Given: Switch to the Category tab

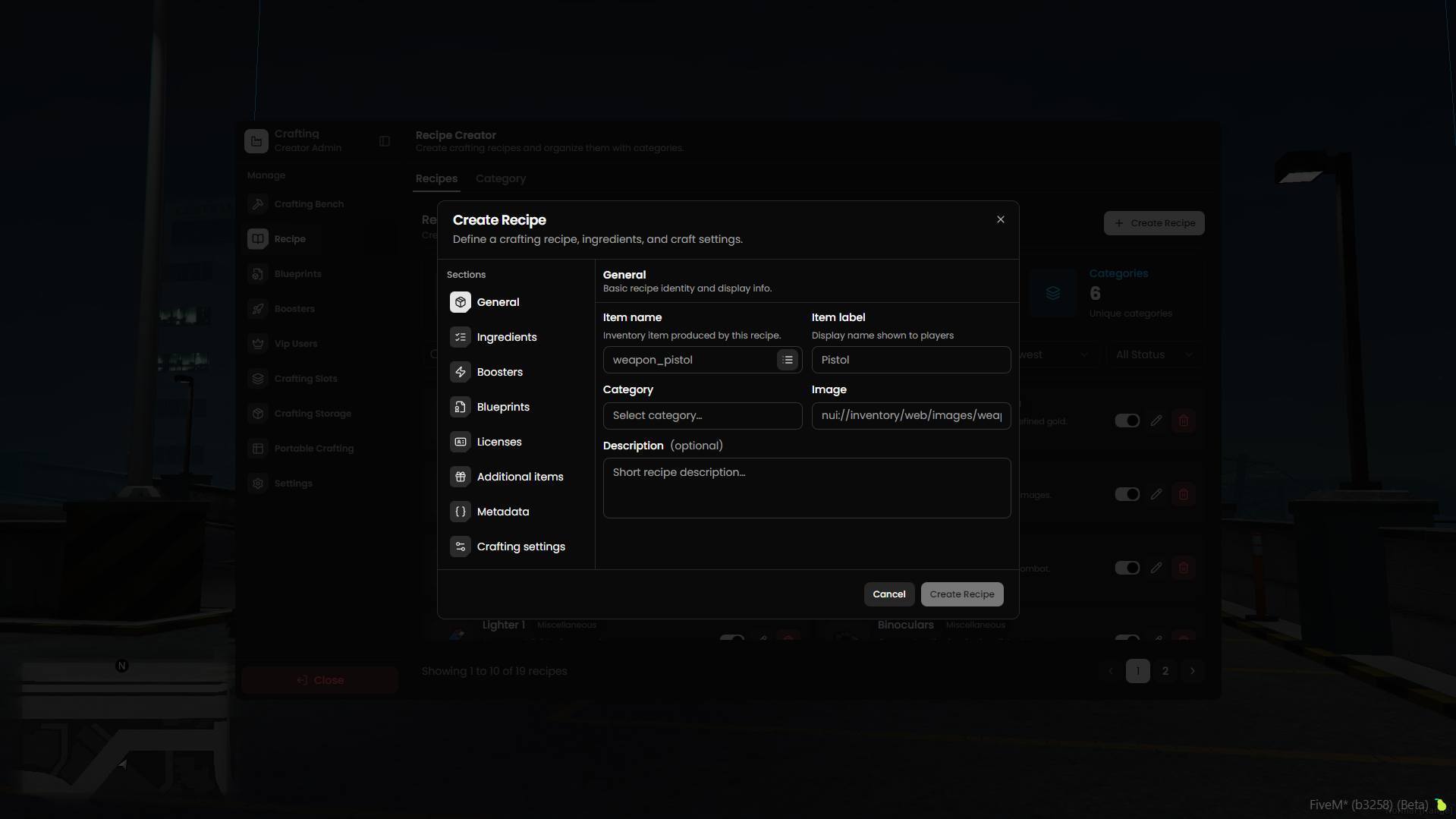Looking at the screenshot, I should tap(501, 178).
